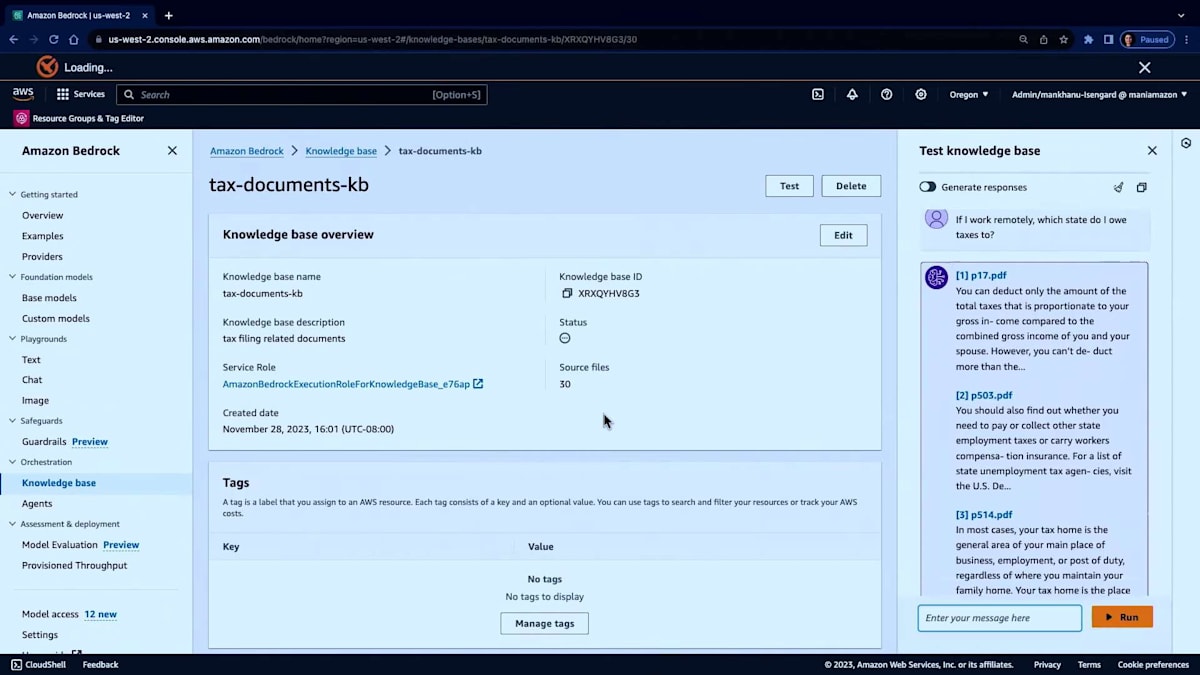Open Model access in the sidebar
Viewport: 1200px width, 675px height.
click(50, 614)
